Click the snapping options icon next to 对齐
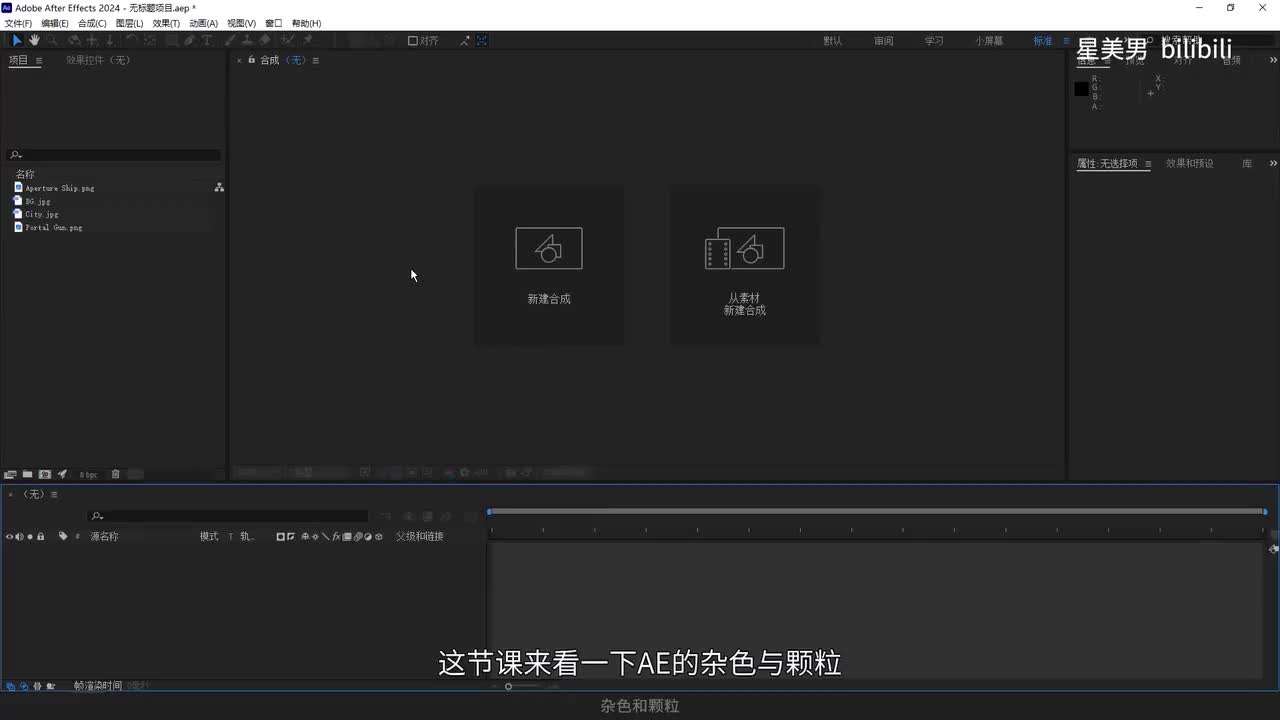The image size is (1280, 720). 464,41
